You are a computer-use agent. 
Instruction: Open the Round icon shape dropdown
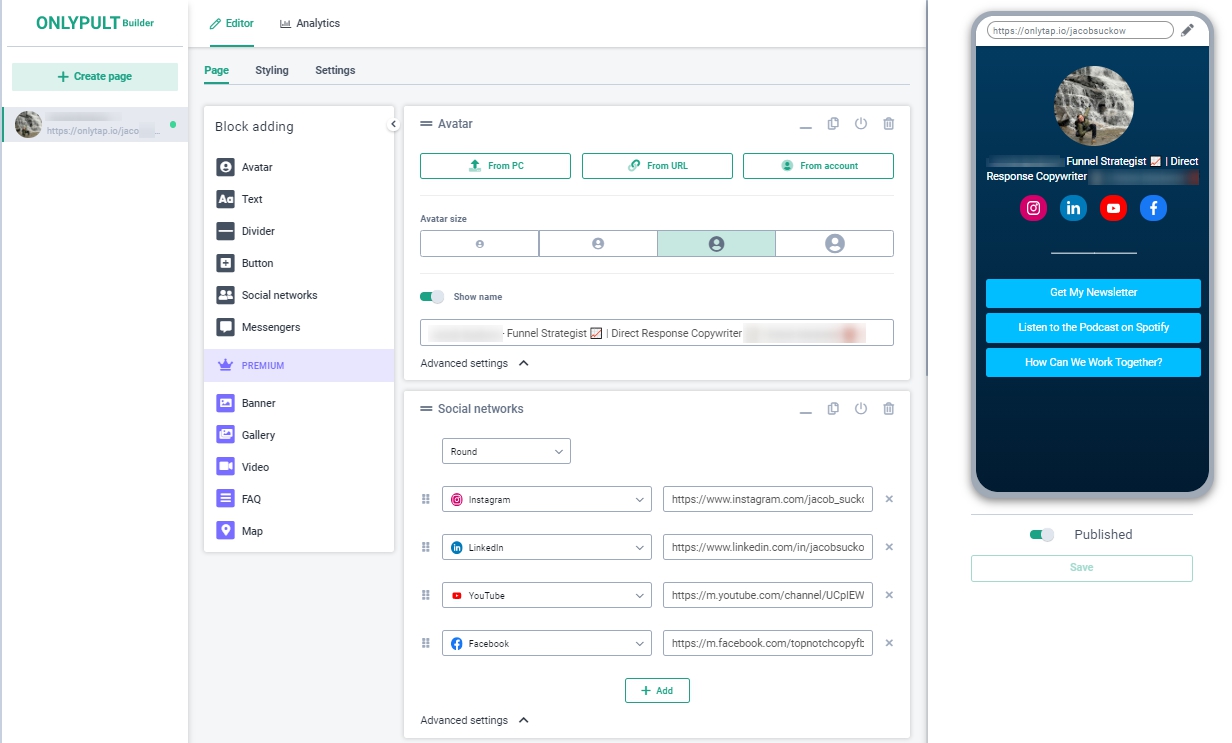pyautogui.click(x=506, y=452)
